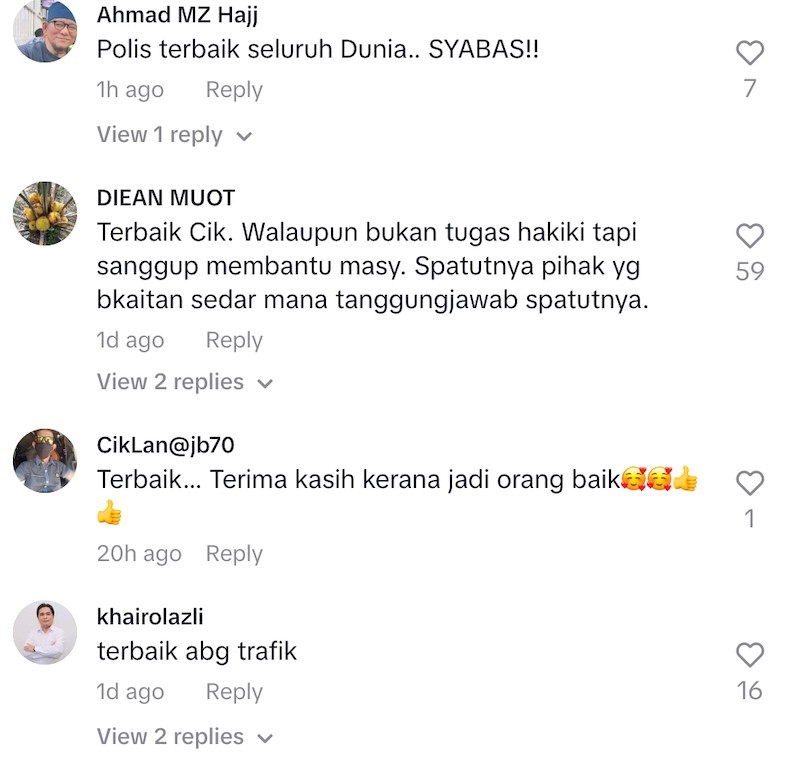
Task: Open the username khairolazli
Action: [150, 616]
